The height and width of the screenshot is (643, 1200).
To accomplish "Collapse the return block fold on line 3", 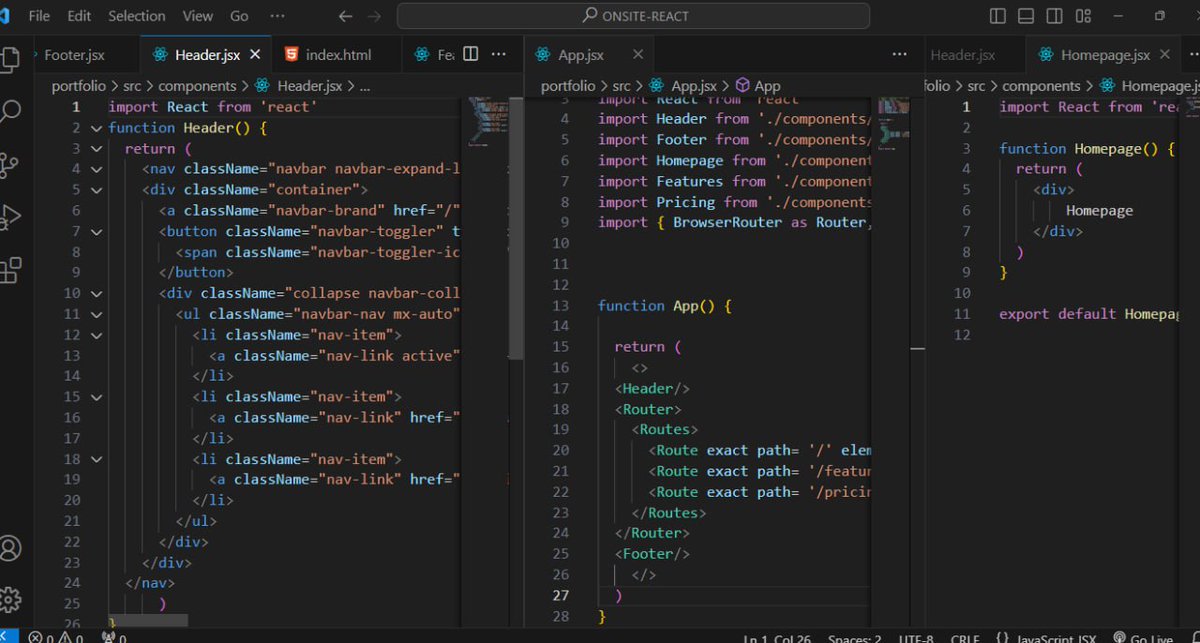I will (97, 148).
